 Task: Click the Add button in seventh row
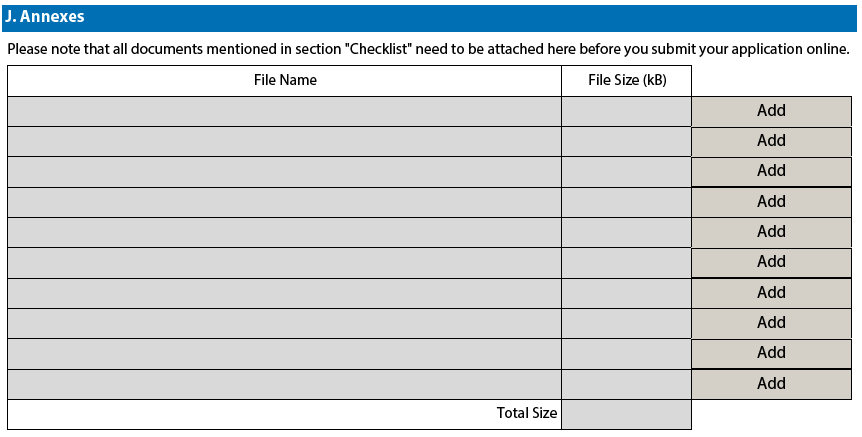771,293
